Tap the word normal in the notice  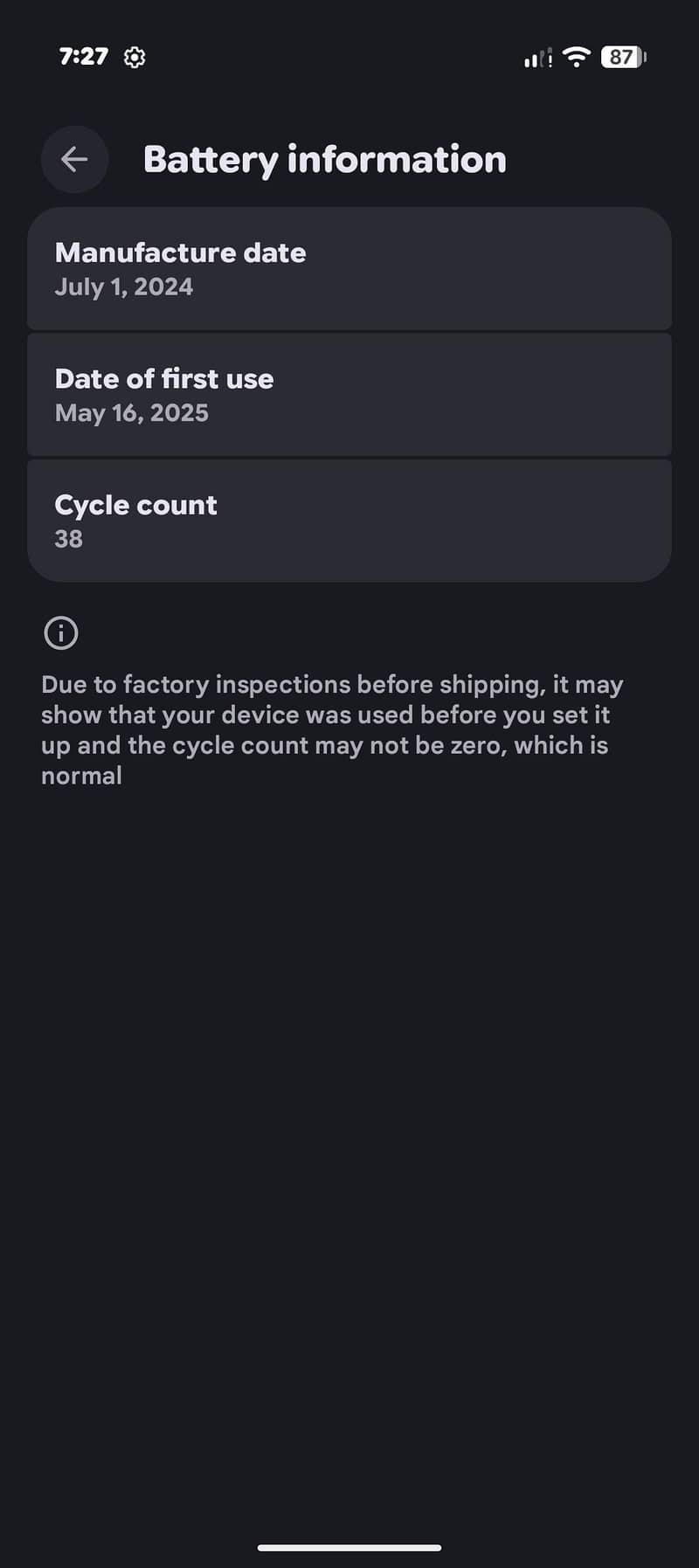point(81,776)
